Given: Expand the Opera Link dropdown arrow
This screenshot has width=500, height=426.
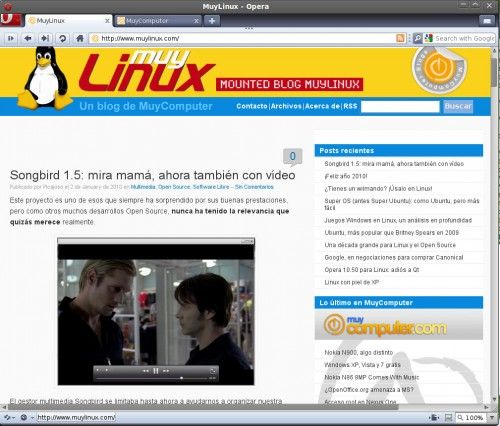Looking at the screenshot, I should point(14,417).
